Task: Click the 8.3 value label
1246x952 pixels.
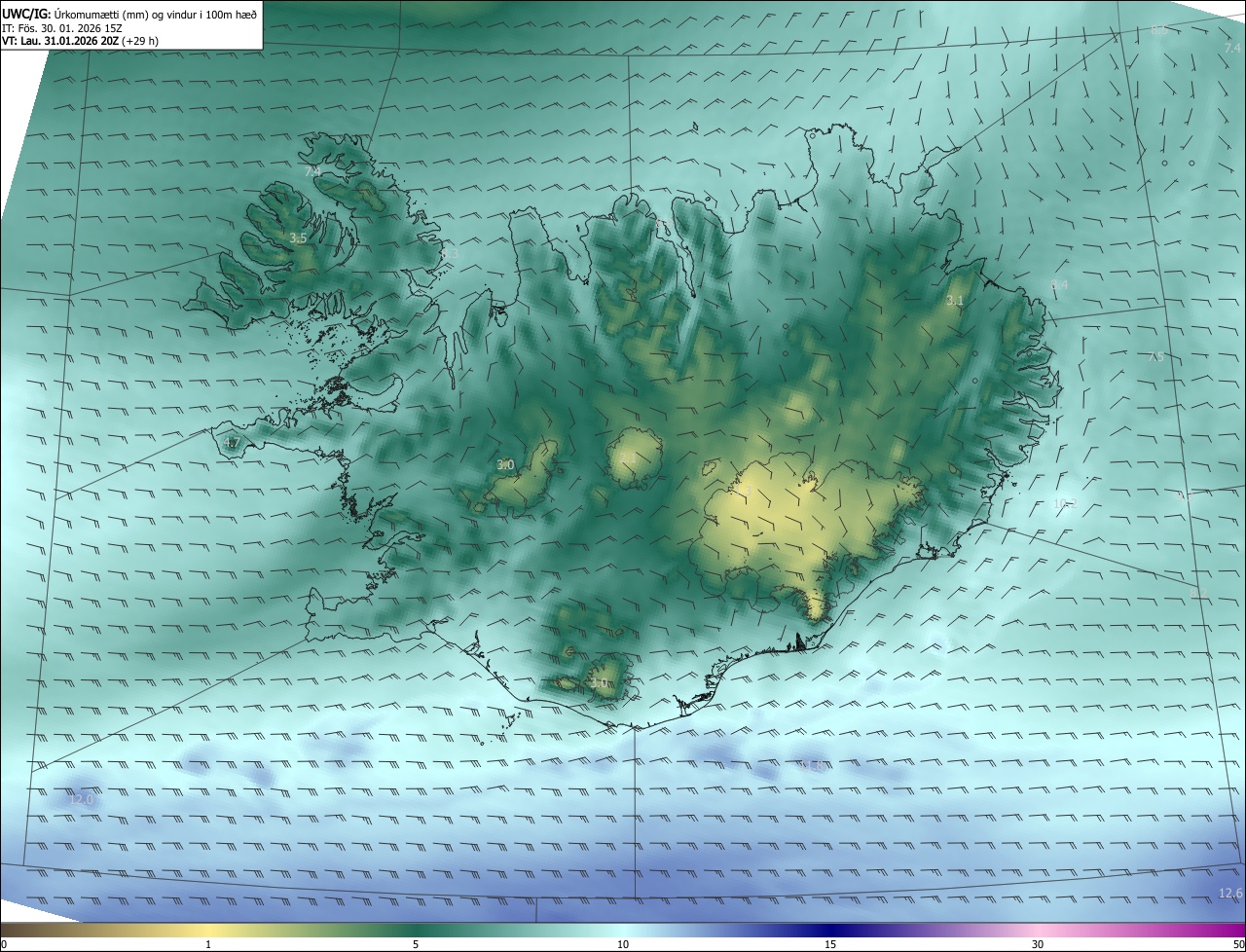Action: pyautogui.click(x=449, y=253)
